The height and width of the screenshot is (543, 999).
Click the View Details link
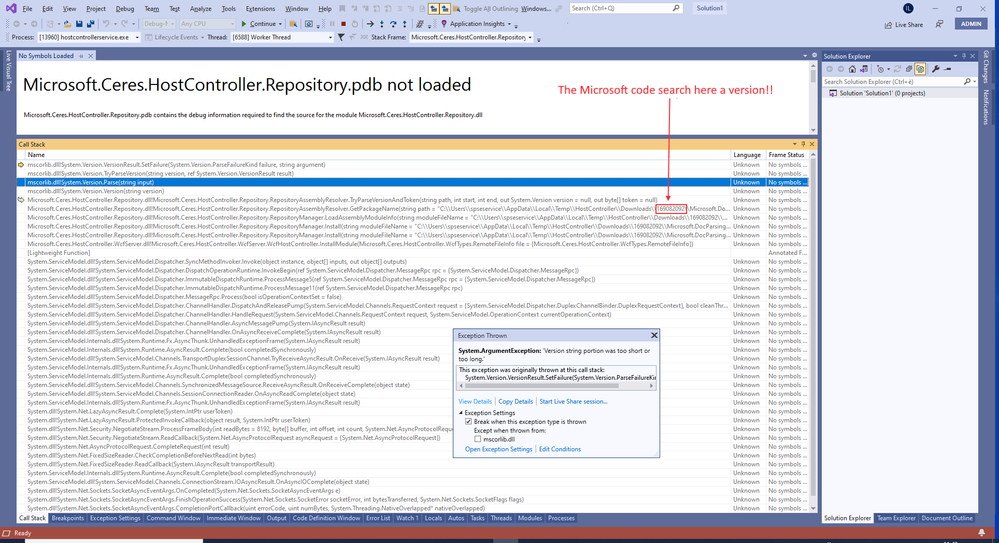[475, 402]
